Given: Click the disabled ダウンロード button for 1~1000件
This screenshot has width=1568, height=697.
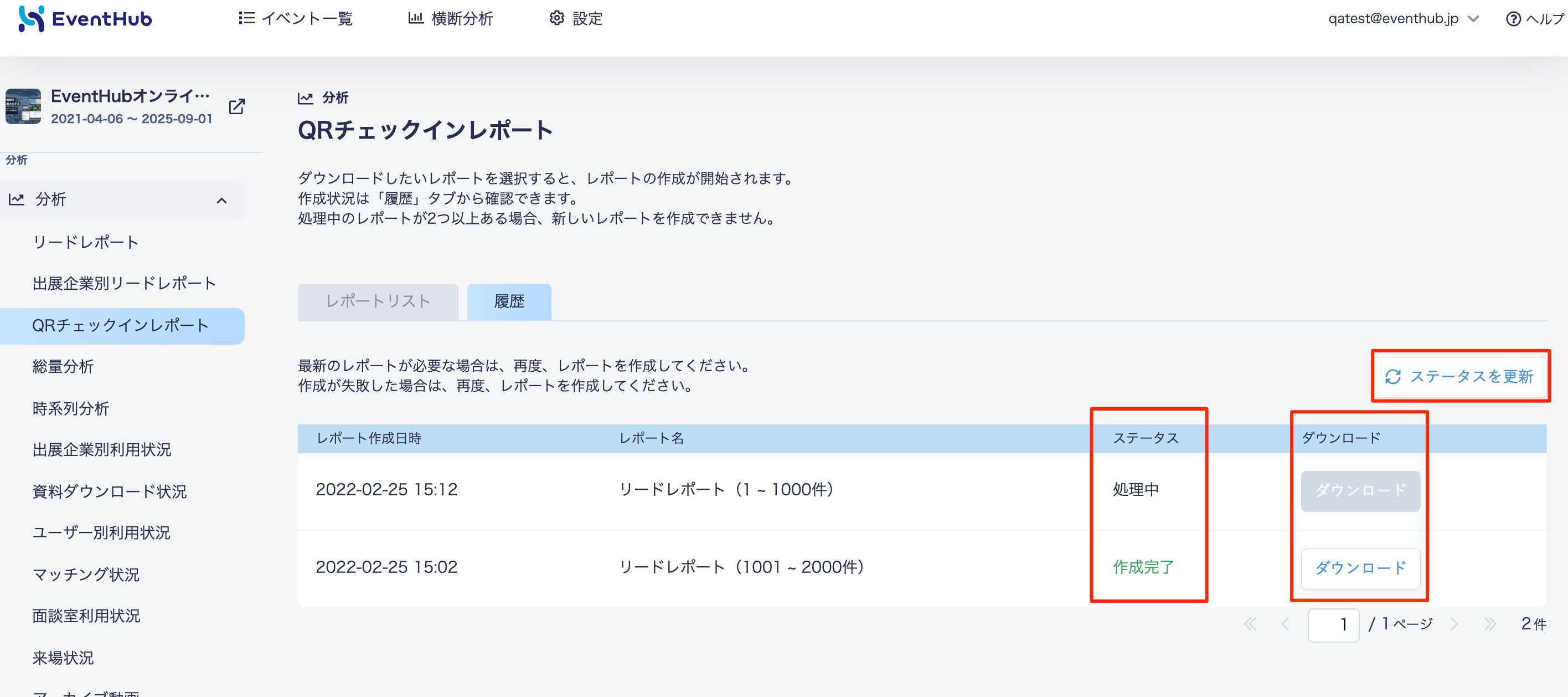Looking at the screenshot, I should (x=1360, y=490).
